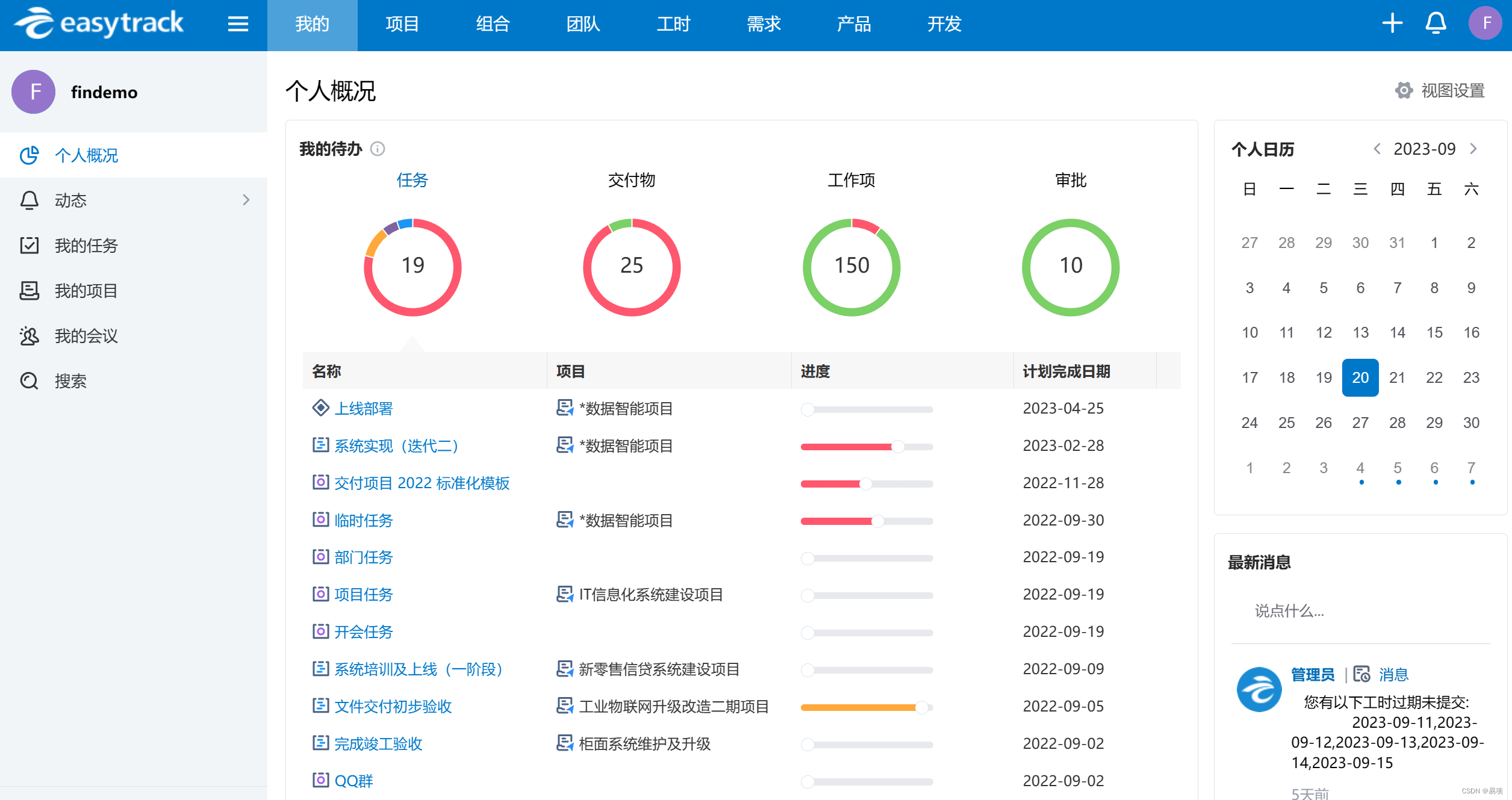Viewport: 1512px width, 800px height.
Task: Go to next month in 个人日历
Action: (x=1473, y=149)
